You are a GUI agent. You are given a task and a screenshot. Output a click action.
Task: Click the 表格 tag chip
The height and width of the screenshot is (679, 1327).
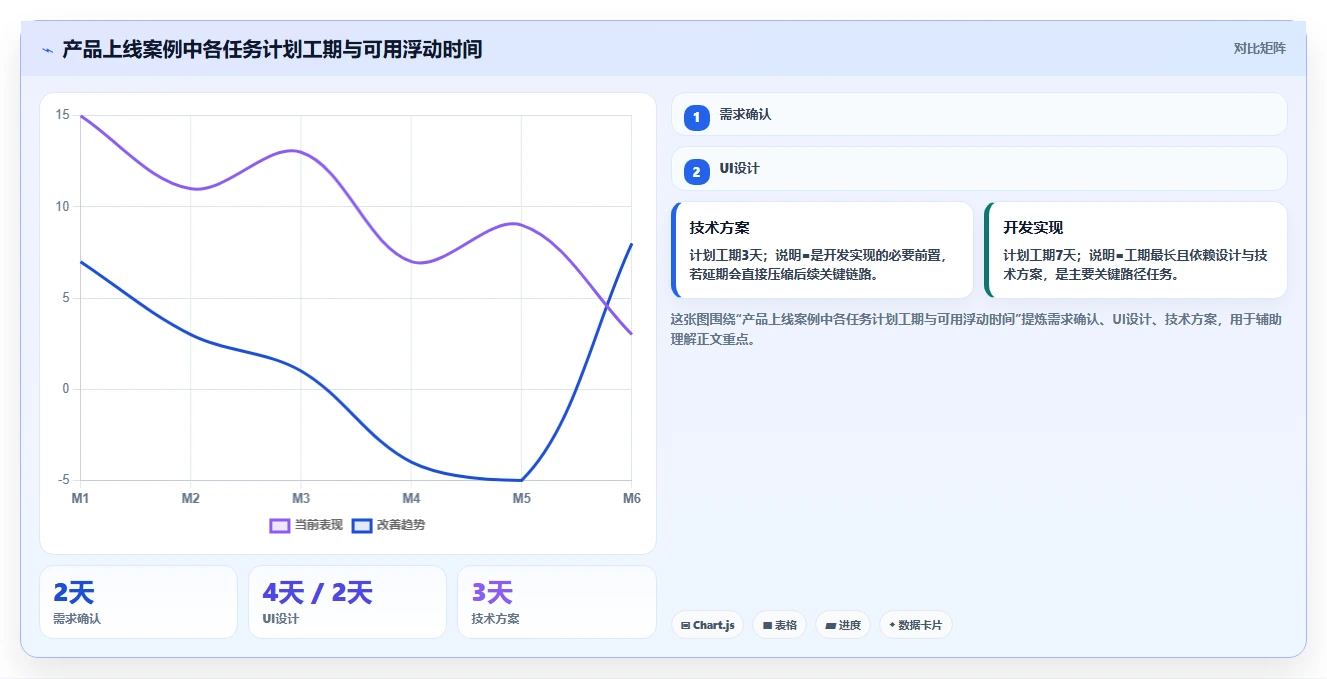pyautogui.click(x=780, y=625)
